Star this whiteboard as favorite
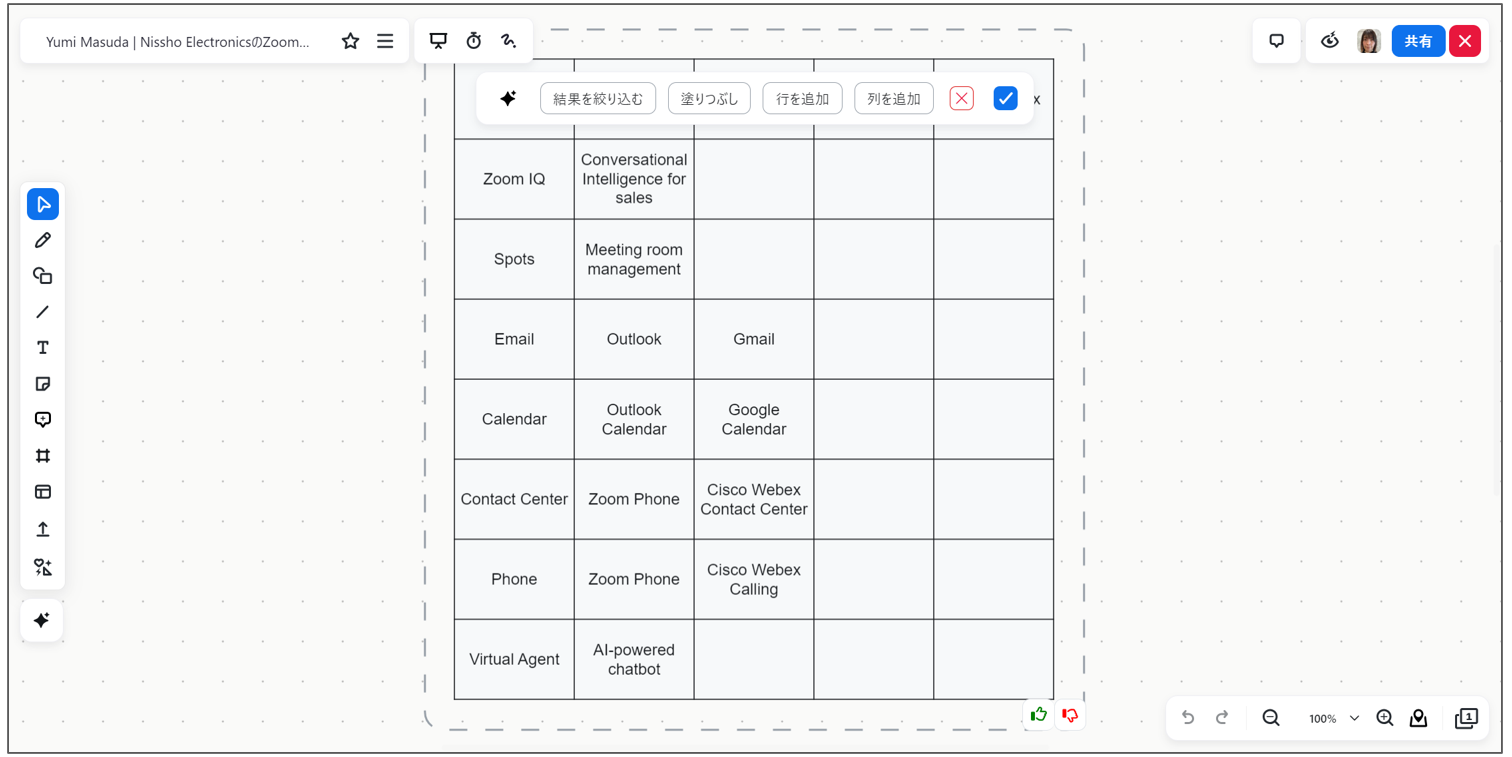Screen dimensions: 1512x757 click(x=350, y=41)
